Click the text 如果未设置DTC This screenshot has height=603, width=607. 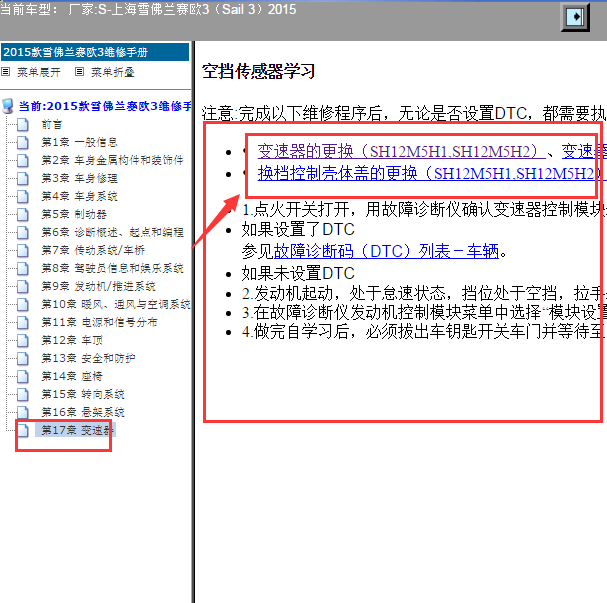coord(298,273)
